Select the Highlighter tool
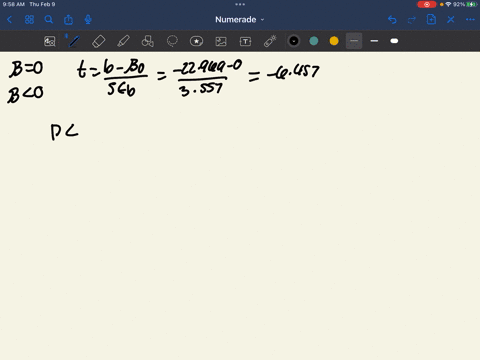This screenshot has height=360, width=480. [123, 41]
